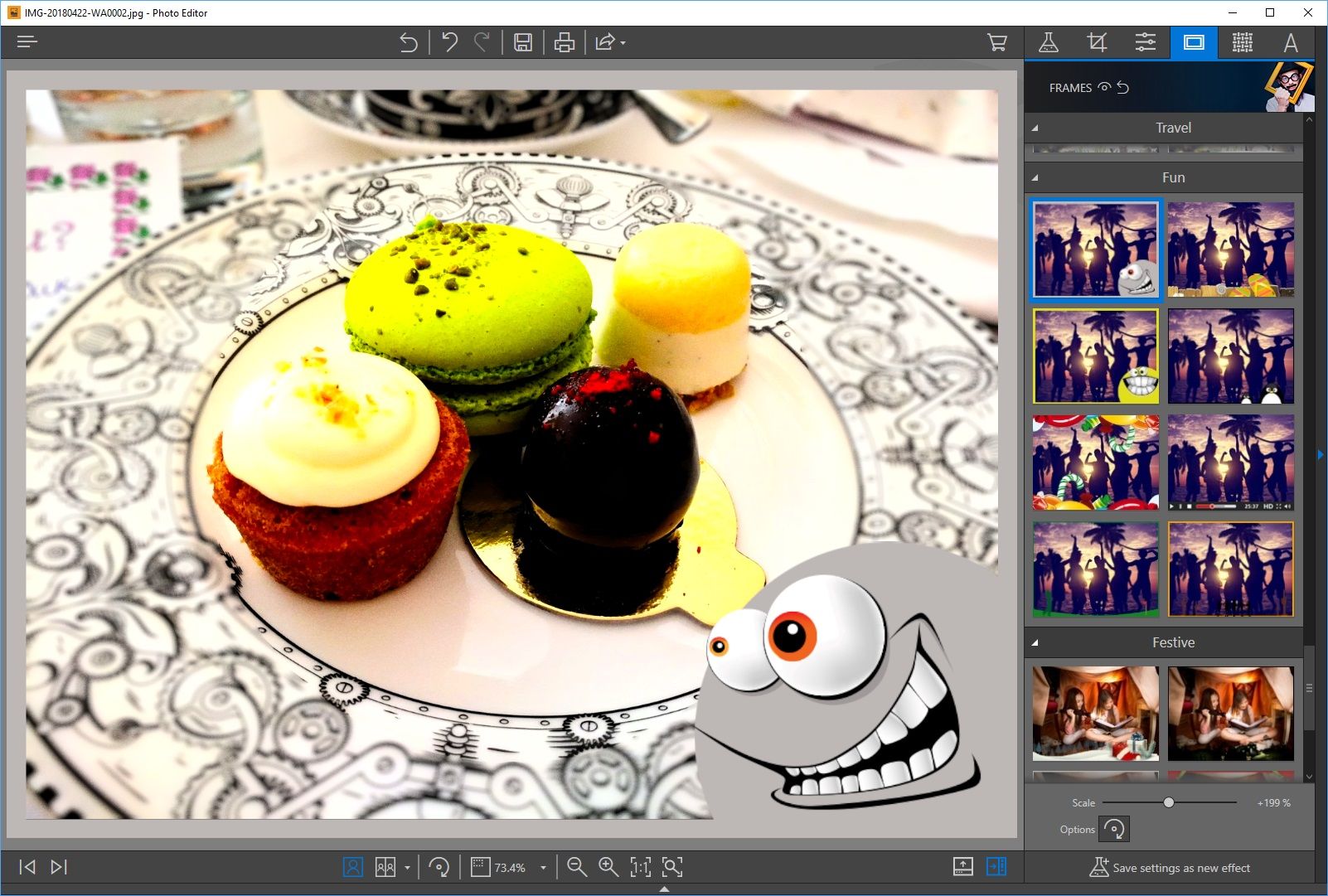Screen dimensions: 1328x896
Task: Select the green smiley frame thumbnail
Action: coord(1095,356)
